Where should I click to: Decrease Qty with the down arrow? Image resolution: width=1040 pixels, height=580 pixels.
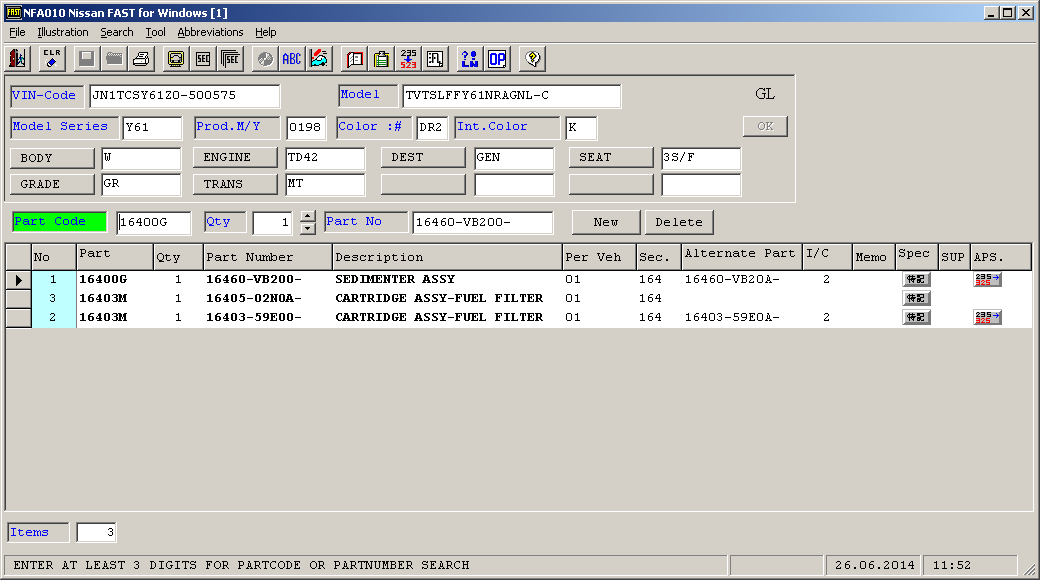pyautogui.click(x=308, y=228)
